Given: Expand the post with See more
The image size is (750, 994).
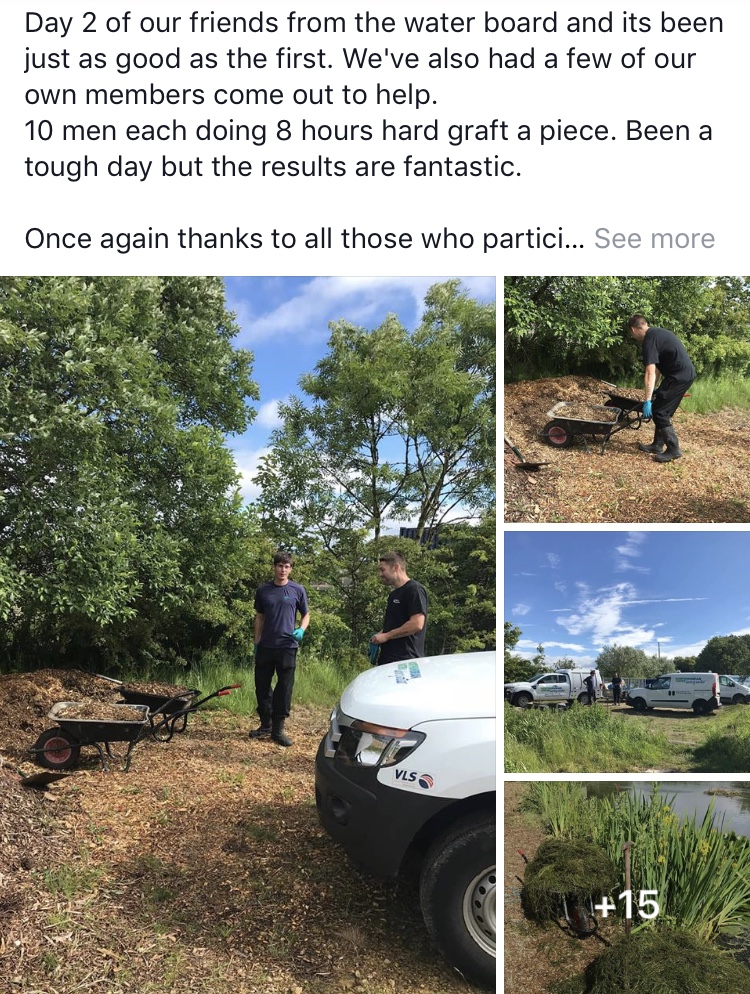Looking at the screenshot, I should tap(654, 239).
